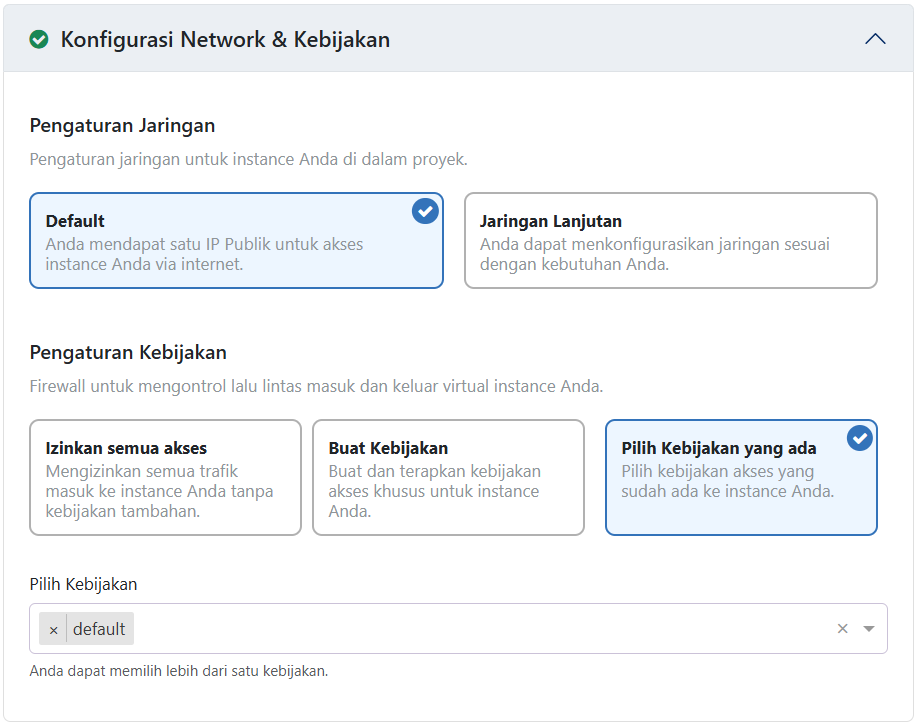
Task: Click the Pengaturan Kebijakan section heading
Action: pos(125,352)
